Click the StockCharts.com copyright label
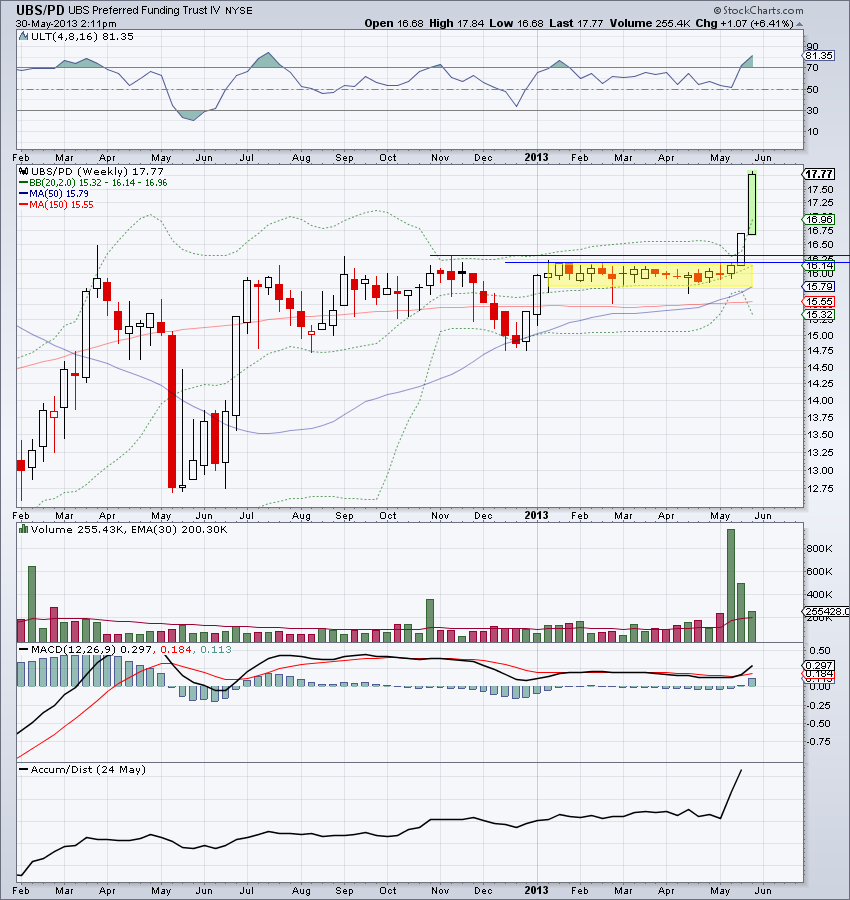 (759, 10)
